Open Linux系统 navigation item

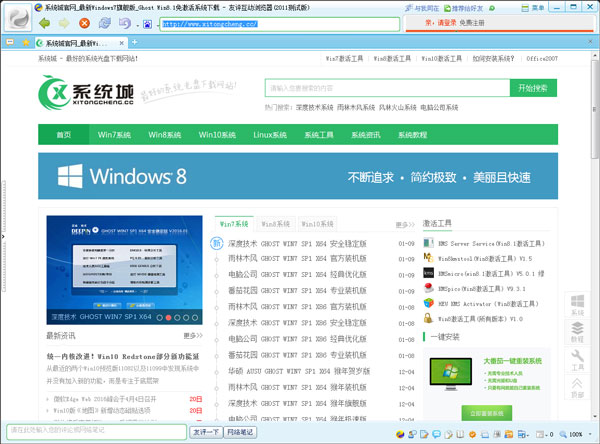point(270,135)
